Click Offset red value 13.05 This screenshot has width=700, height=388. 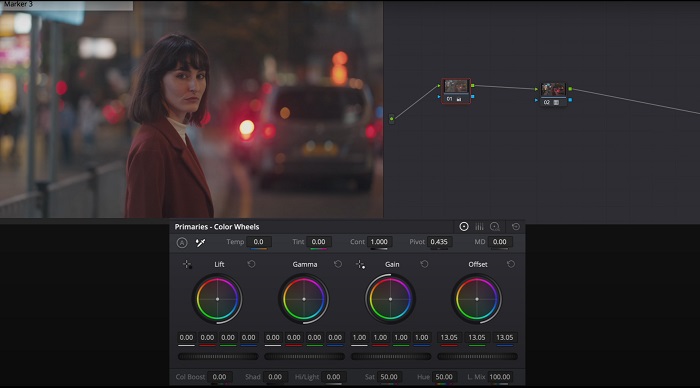[x=449, y=338]
